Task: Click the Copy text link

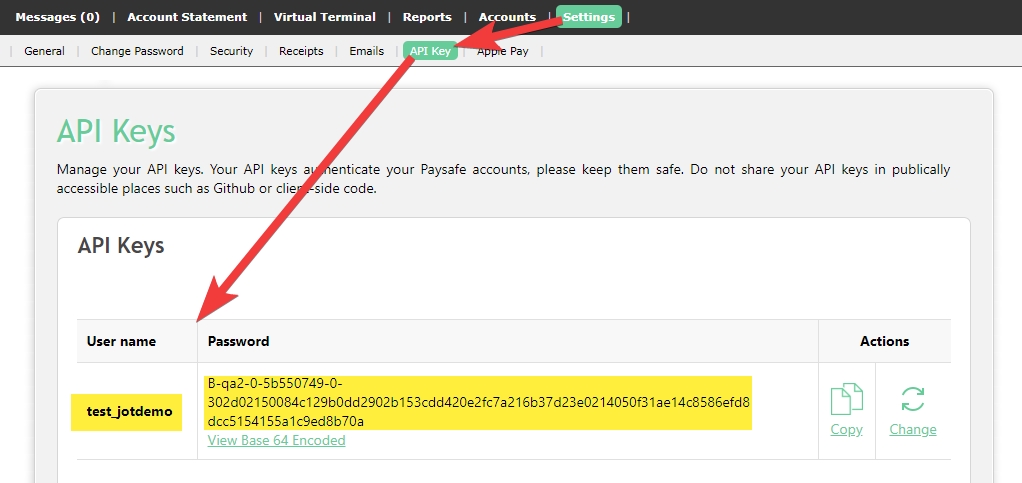Action: pyautogui.click(x=847, y=430)
